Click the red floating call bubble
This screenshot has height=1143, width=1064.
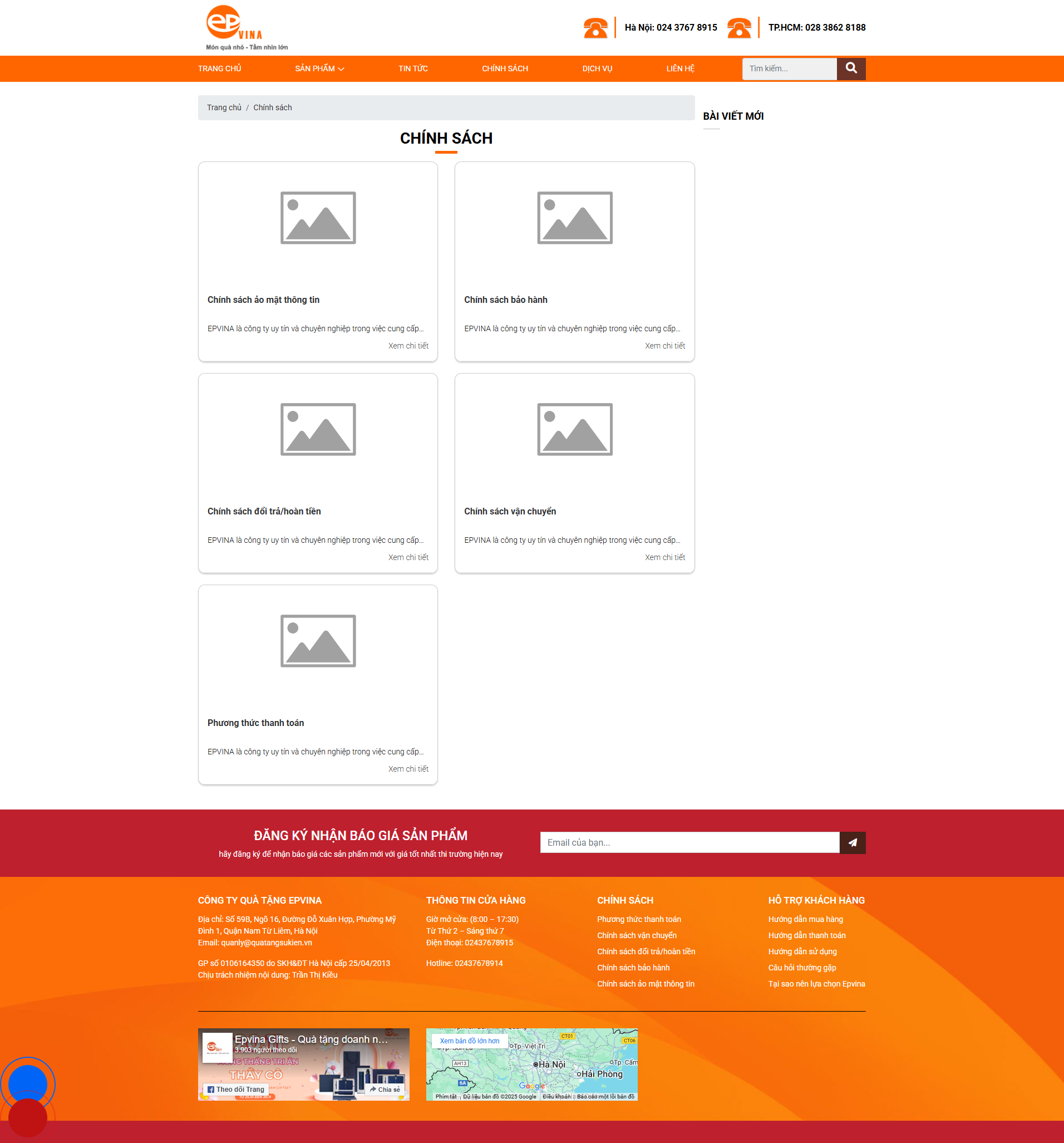[x=27, y=1118]
